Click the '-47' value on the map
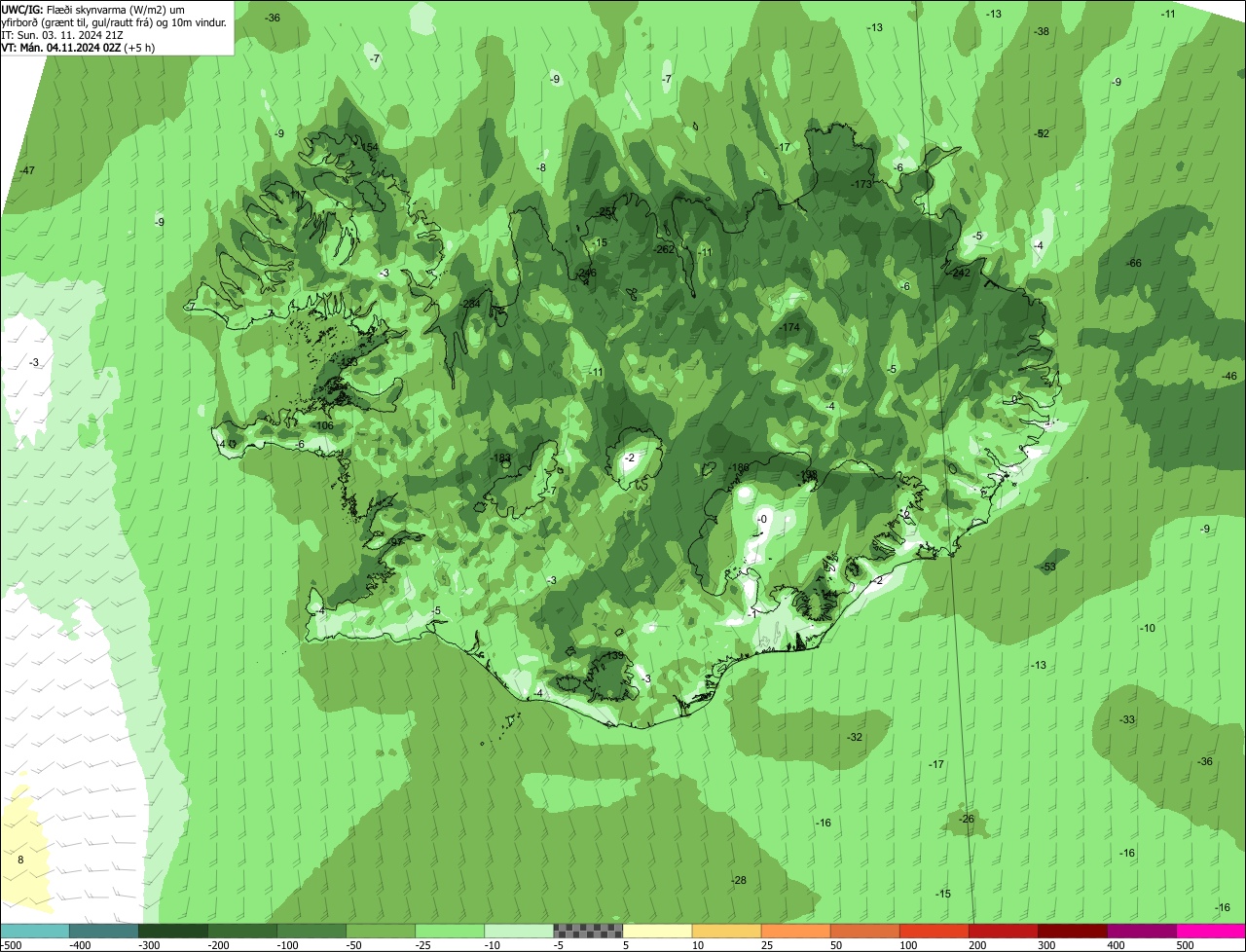The image size is (1246, 952). point(27,170)
